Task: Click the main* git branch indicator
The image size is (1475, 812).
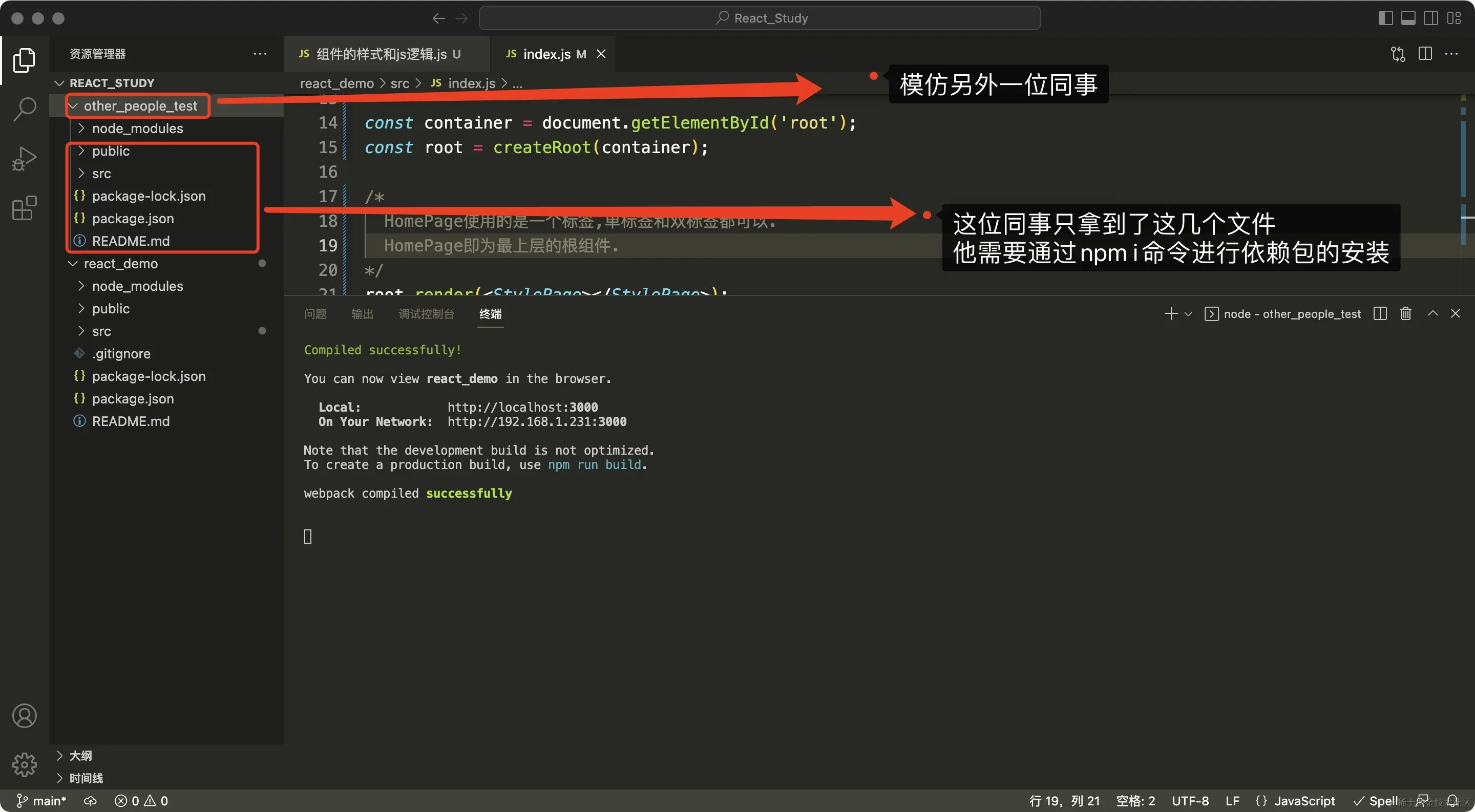Action: click(42, 801)
